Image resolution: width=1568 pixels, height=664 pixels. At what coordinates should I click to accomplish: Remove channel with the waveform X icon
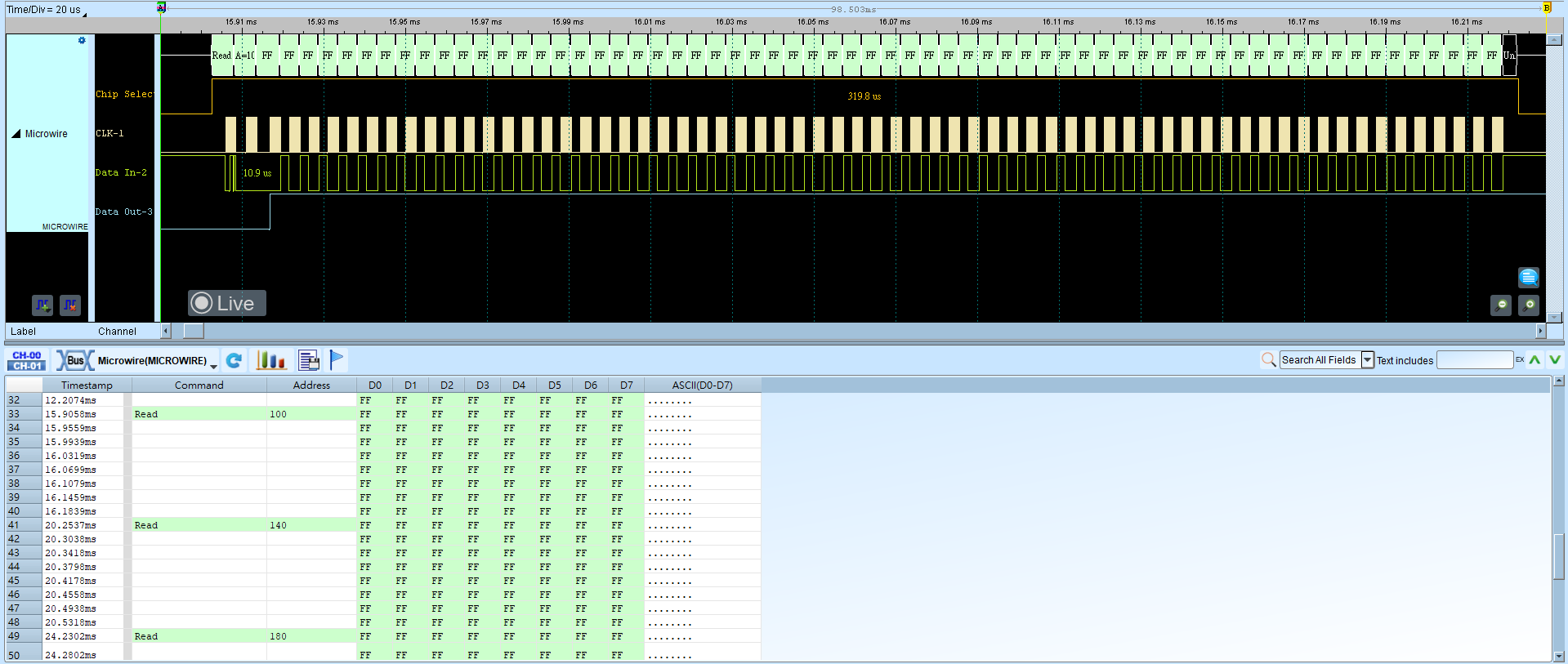click(x=70, y=305)
